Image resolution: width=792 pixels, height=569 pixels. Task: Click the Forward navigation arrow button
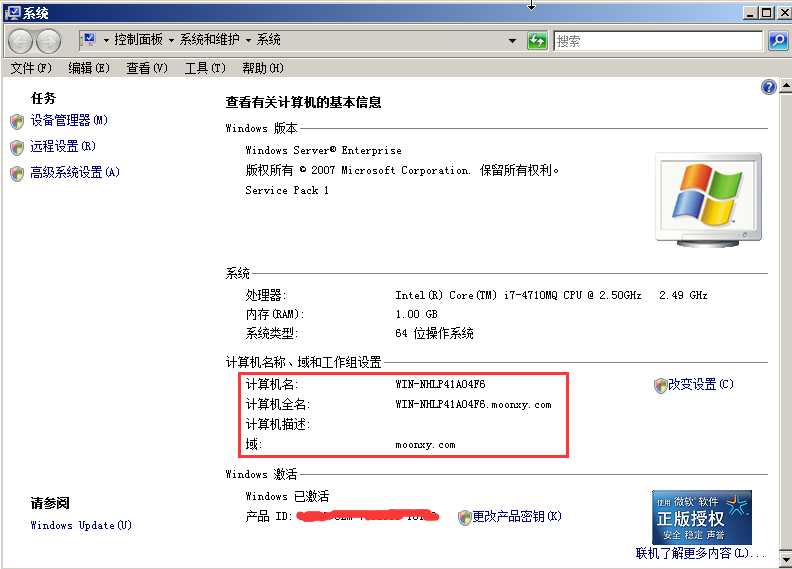(x=48, y=41)
